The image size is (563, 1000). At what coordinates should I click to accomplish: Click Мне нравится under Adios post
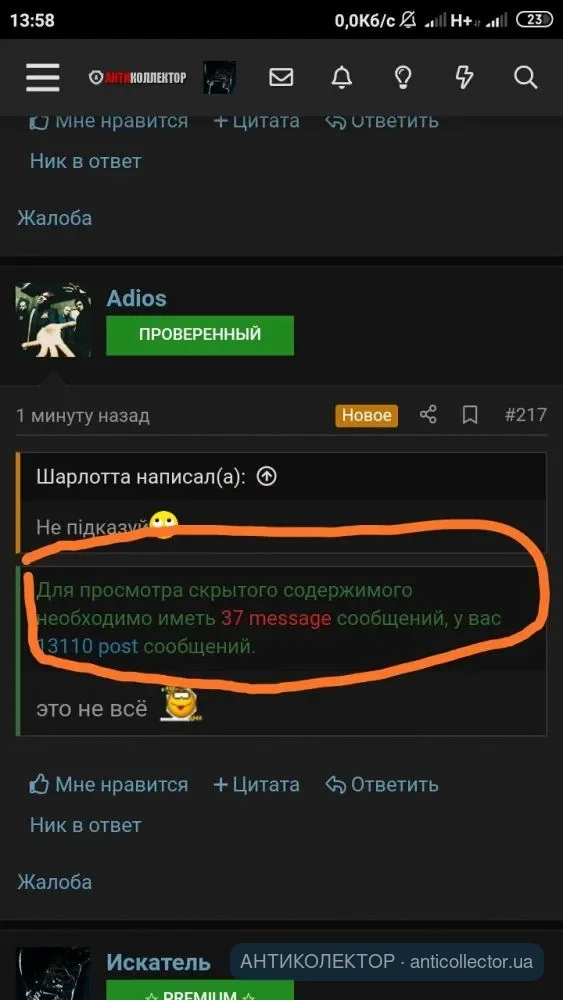click(109, 784)
